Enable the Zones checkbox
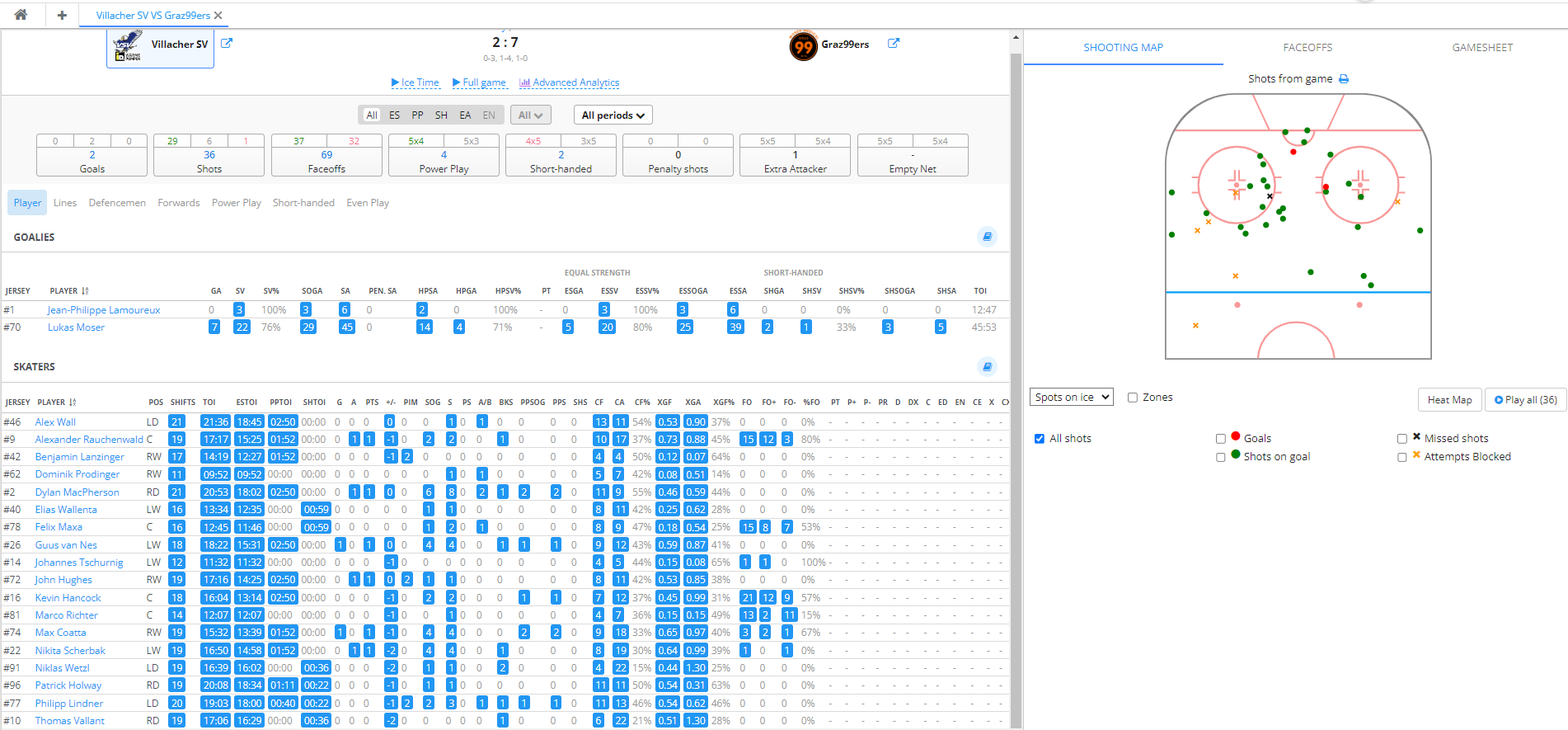 click(x=1133, y=398)
